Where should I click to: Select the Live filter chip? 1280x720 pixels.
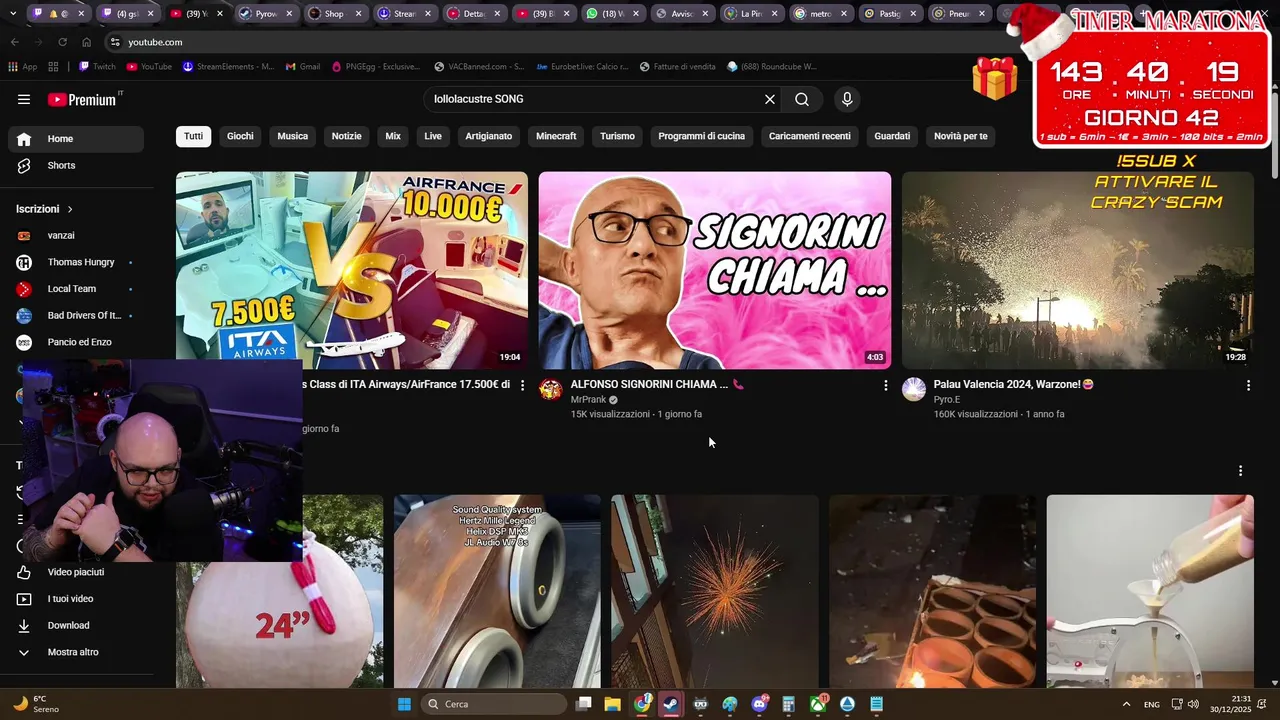point(433,136)
